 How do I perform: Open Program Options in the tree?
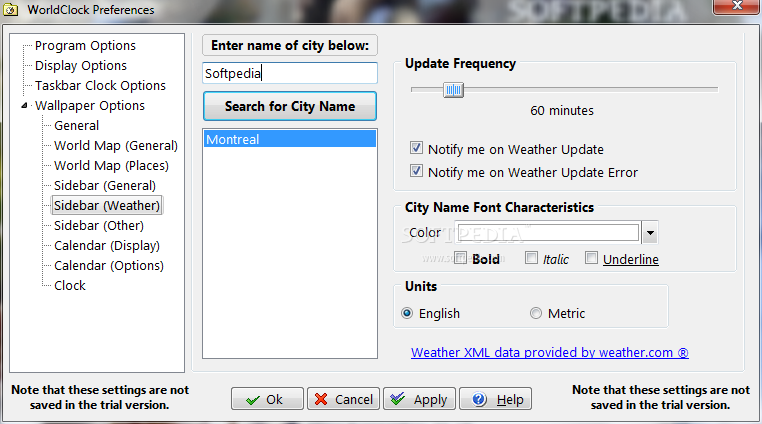[x=85, y=46]
